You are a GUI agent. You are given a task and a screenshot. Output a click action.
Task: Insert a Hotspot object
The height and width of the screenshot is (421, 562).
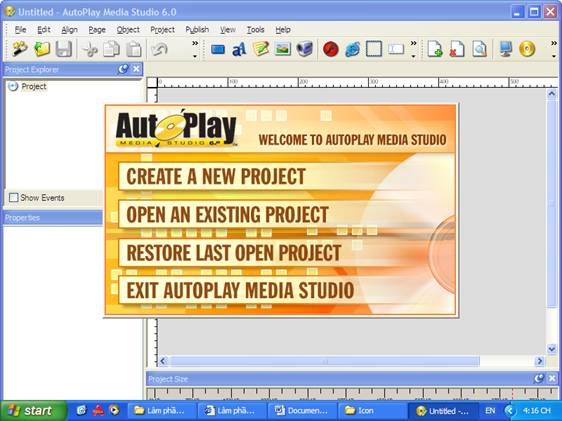coord(374,49)
